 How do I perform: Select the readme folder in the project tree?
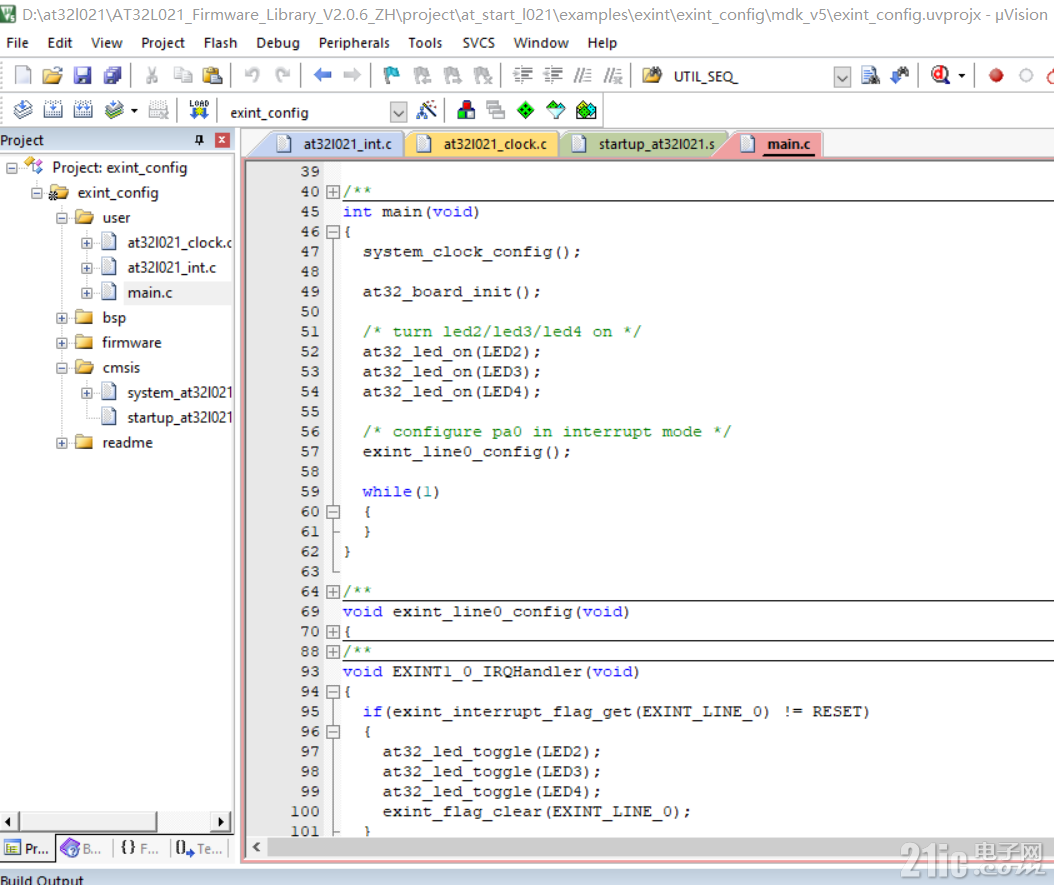[127, 443]
